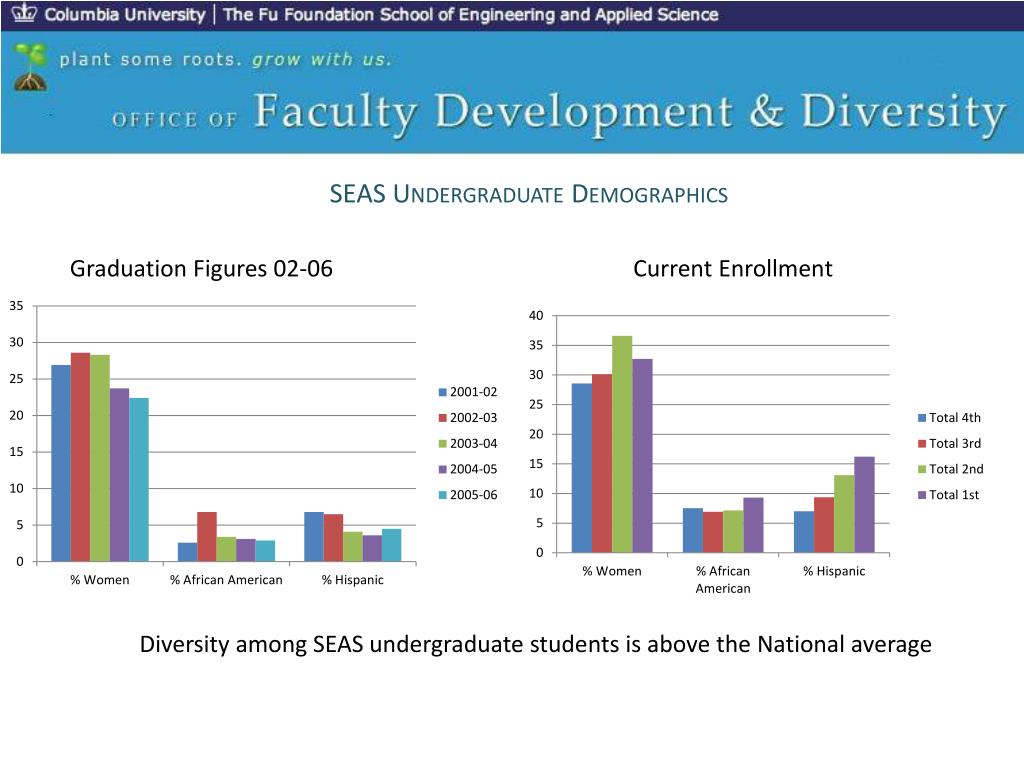Screen dimensions: 1024x768
Task: Click 'The Fu Foundation School of Engineering' text
Action: (x=387, y=14)
